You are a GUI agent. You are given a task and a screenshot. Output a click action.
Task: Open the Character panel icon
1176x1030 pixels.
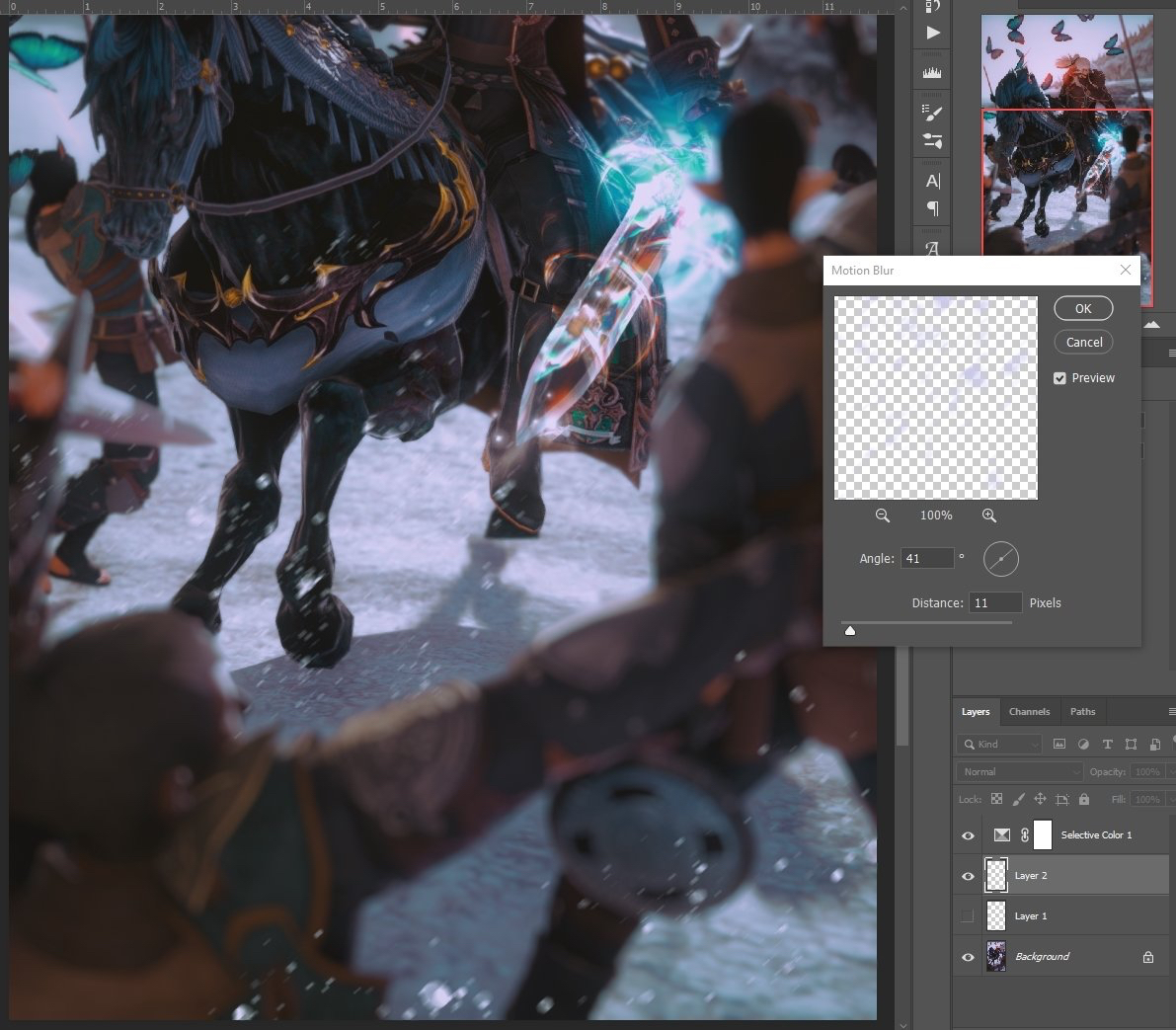[933, 181]
